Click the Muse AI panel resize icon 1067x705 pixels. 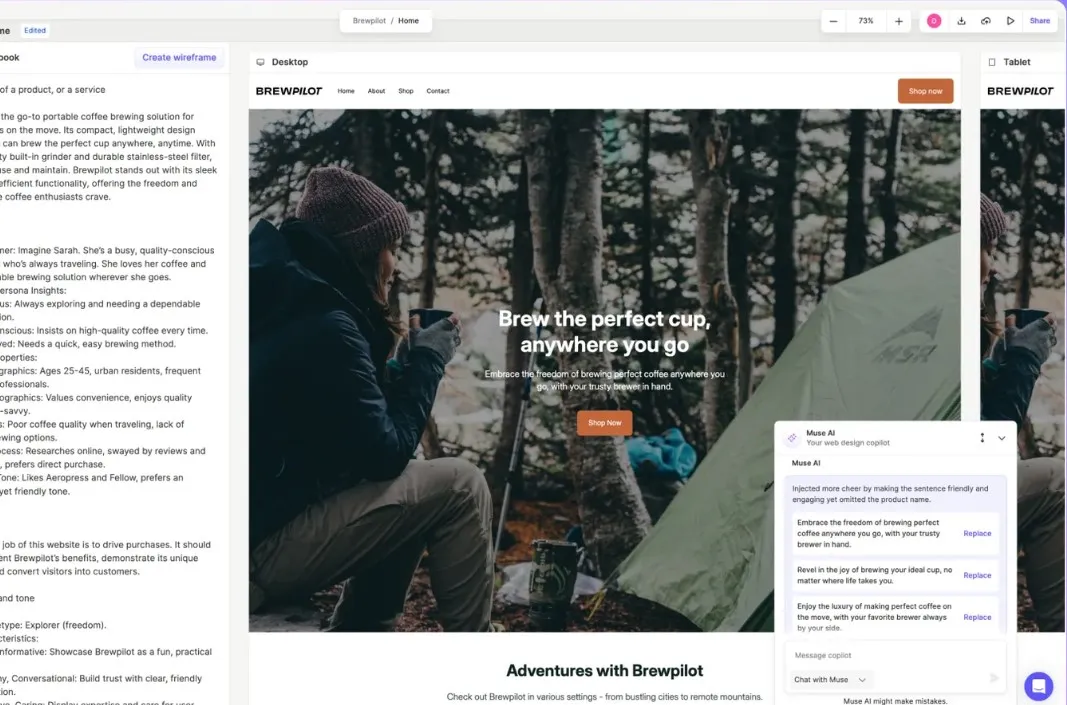click(x=982, y=438)
